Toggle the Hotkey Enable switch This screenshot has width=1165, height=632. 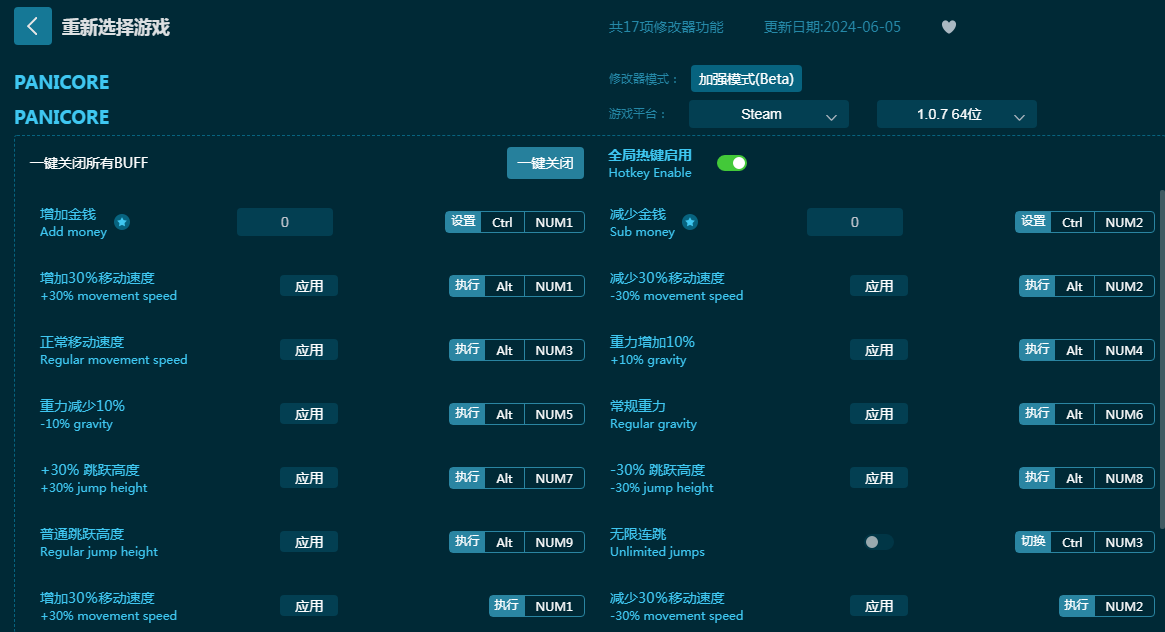(x=732, y=163)
